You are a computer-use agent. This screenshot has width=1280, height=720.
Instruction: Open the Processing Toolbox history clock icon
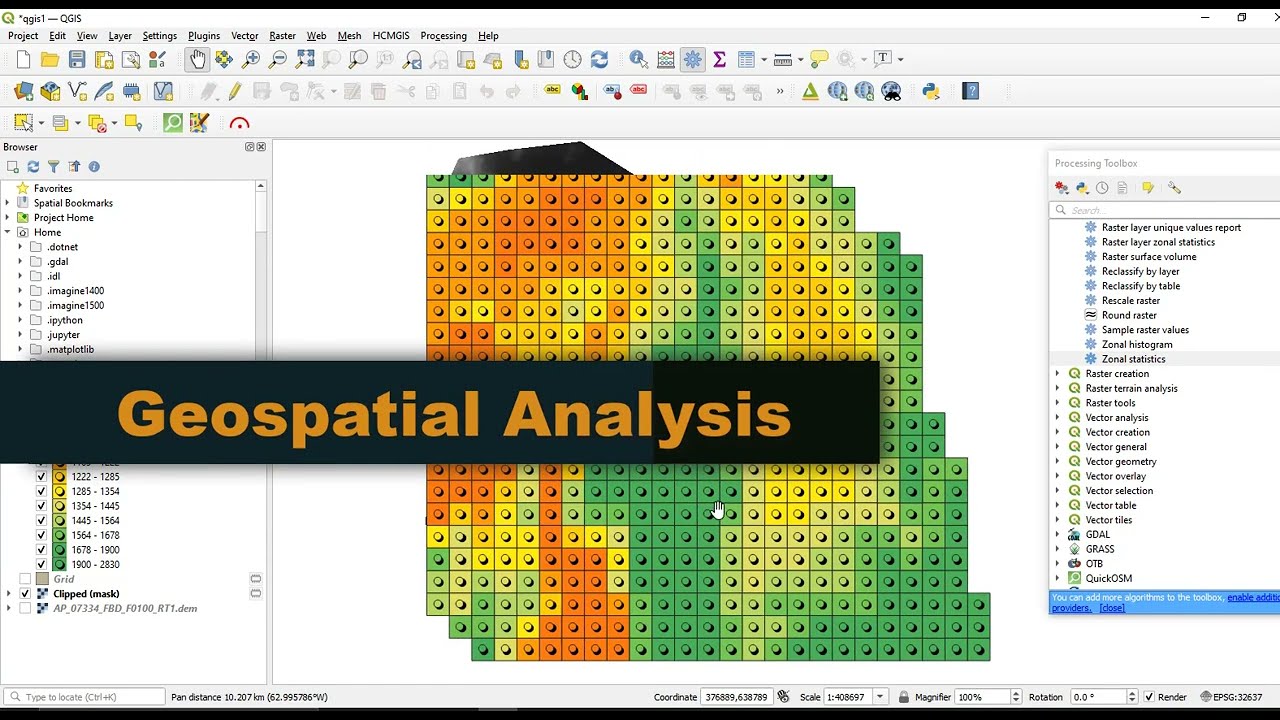click(x=1102, y=188)
